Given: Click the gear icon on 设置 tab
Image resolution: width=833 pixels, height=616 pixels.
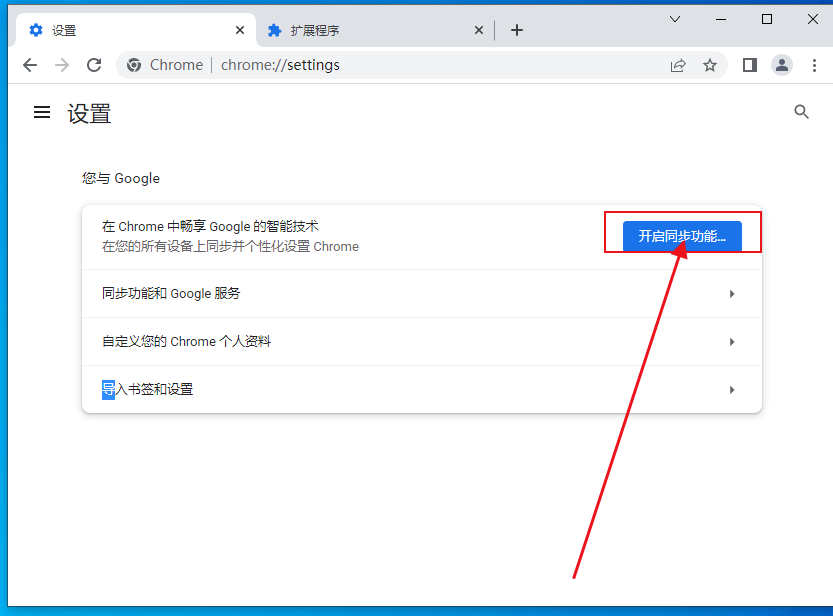Looking at the screenshot, I should click(36, 30).
